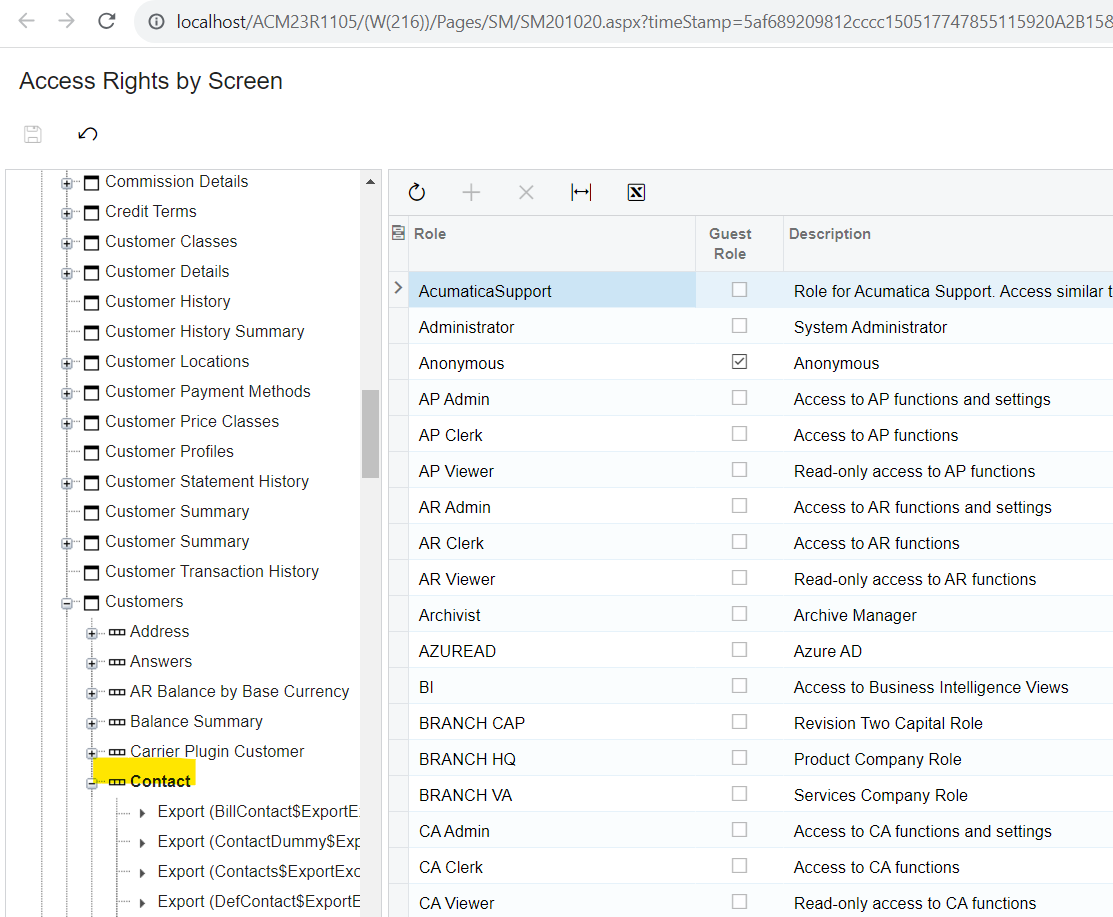This screenshot has height=917, width=1113.
Task: Select the highlighted Contact tree item
Action: coord(160,781)
